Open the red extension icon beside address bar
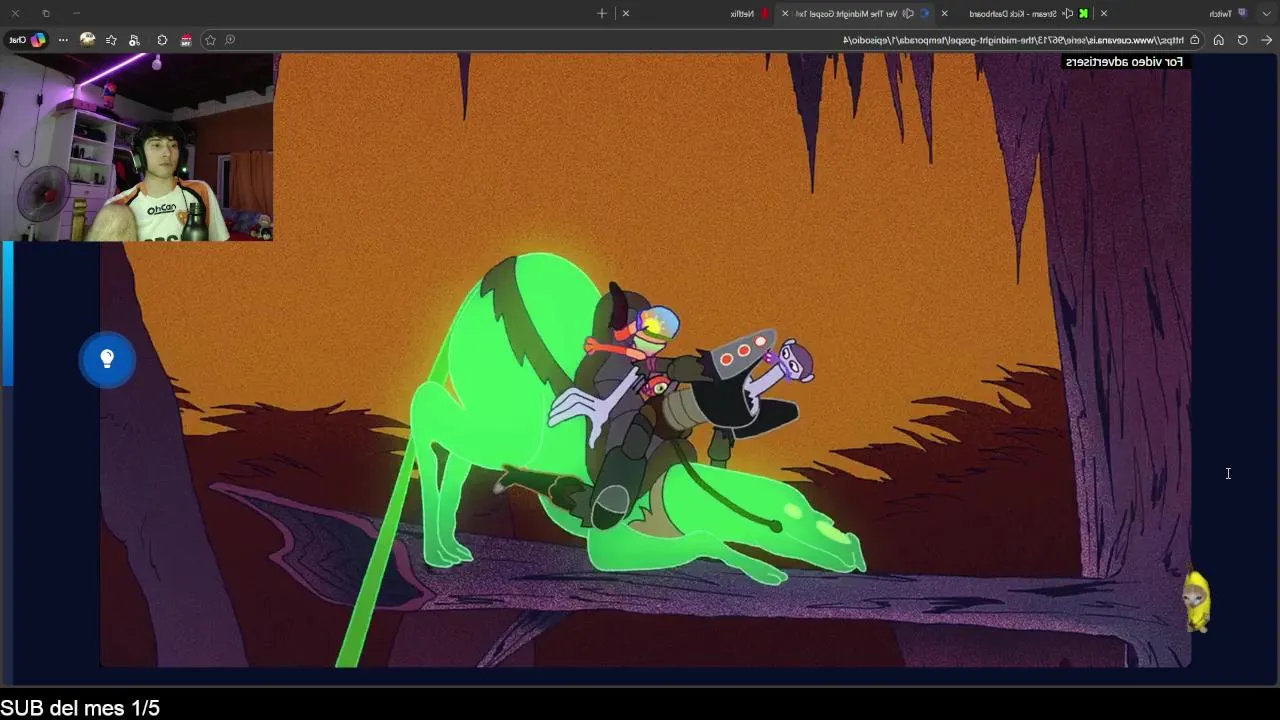1280x720 pixels. point(186,40)
